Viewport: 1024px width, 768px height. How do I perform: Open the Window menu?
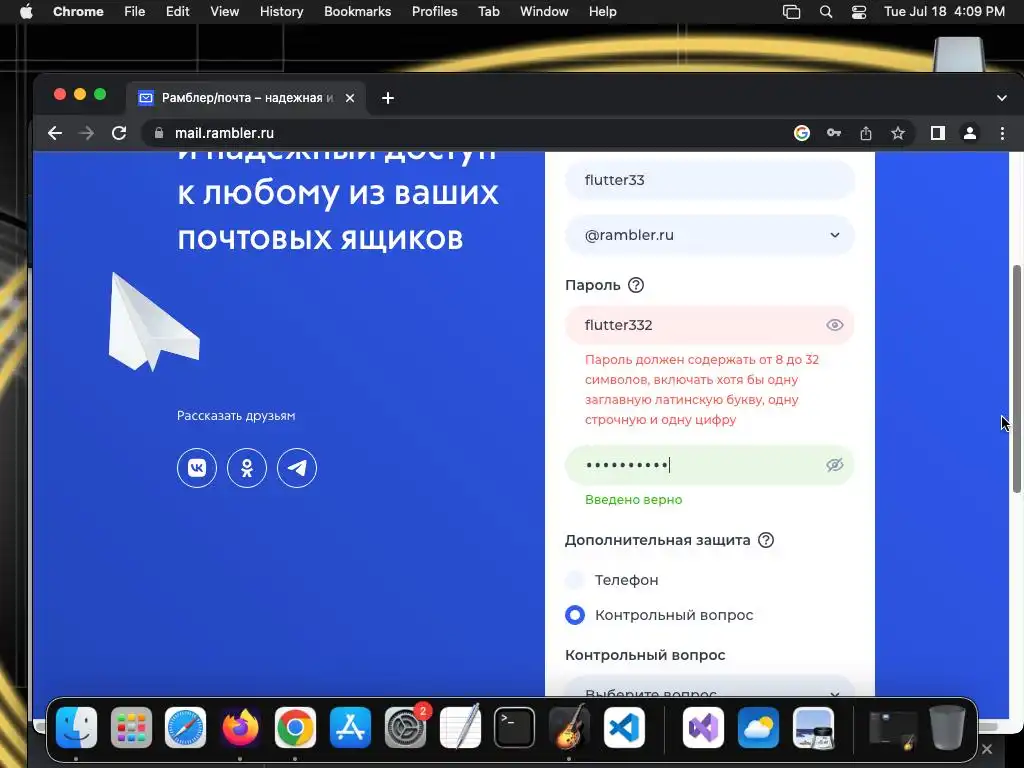coord(544,12)
